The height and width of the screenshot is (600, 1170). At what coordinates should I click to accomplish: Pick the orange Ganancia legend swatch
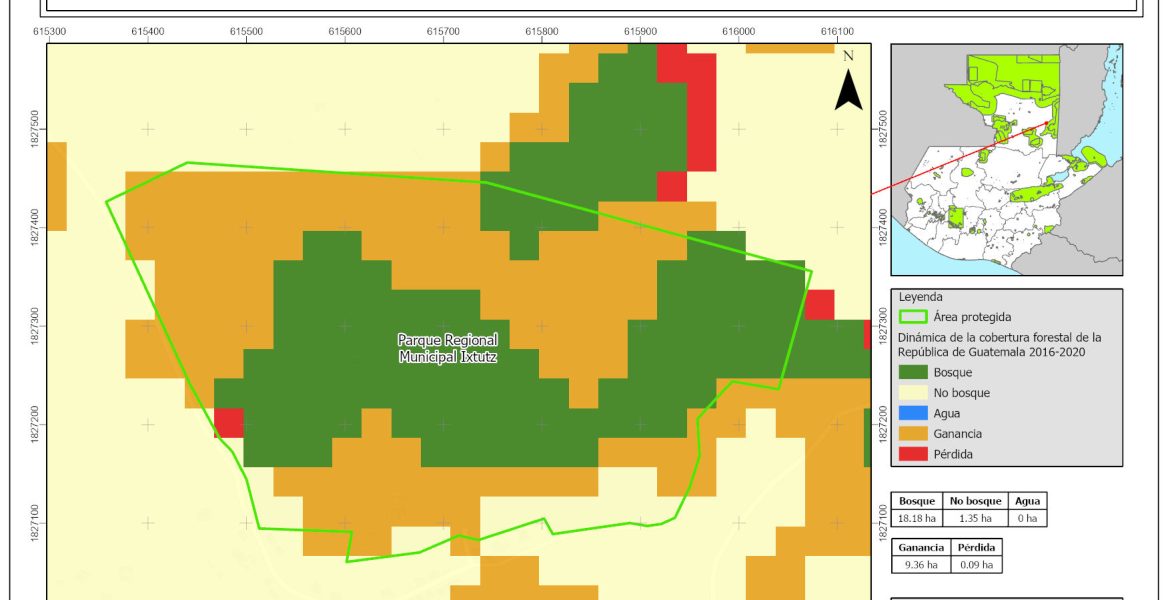914,434
